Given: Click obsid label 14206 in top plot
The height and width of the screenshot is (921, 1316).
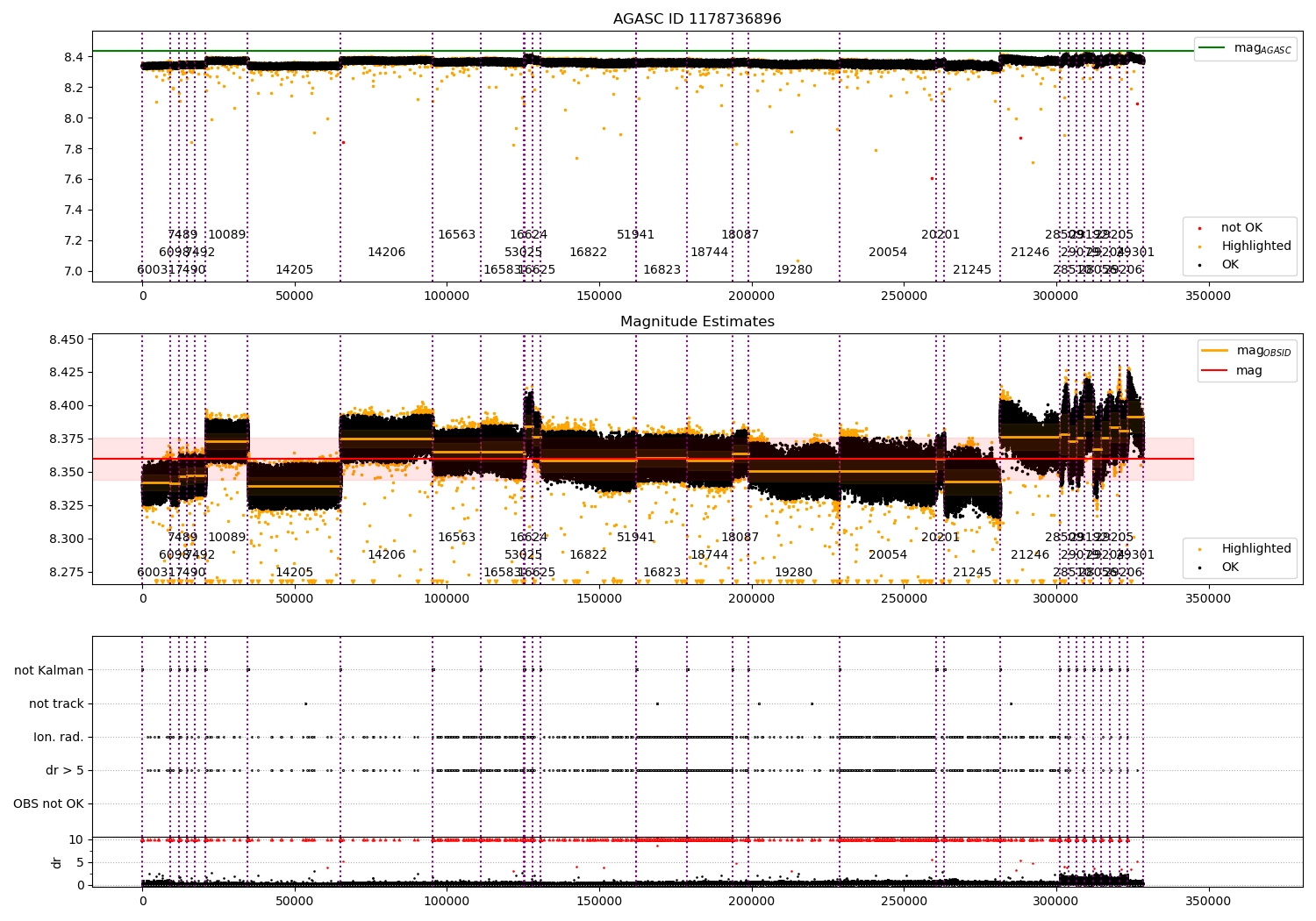Looking at the screenshot, I should [x=387, y=253].
